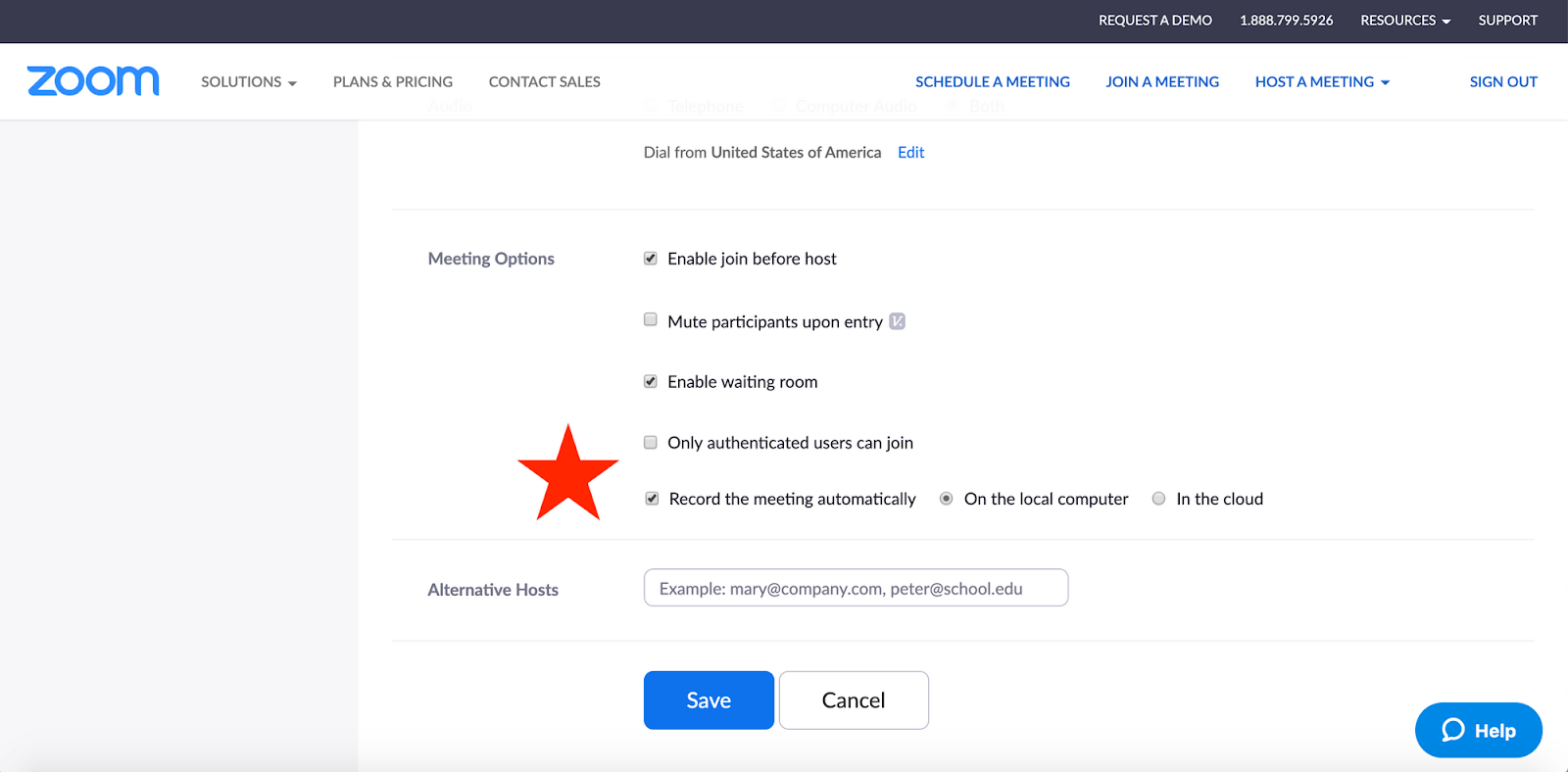
Task: Open Schedule a Meeting
Action: [x=993, y=82]
